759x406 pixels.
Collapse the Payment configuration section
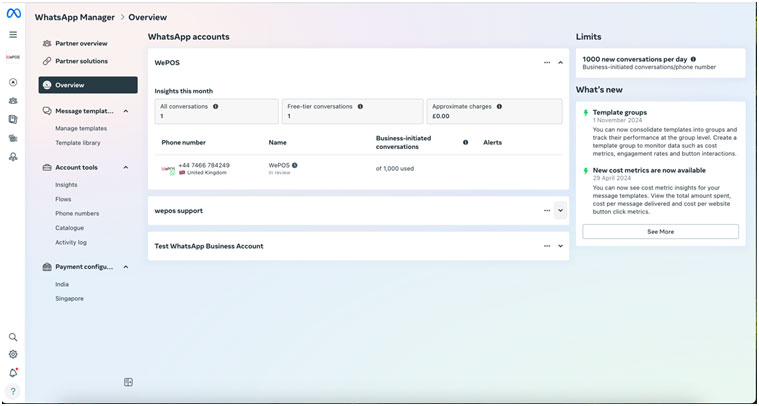pos(126,267)
